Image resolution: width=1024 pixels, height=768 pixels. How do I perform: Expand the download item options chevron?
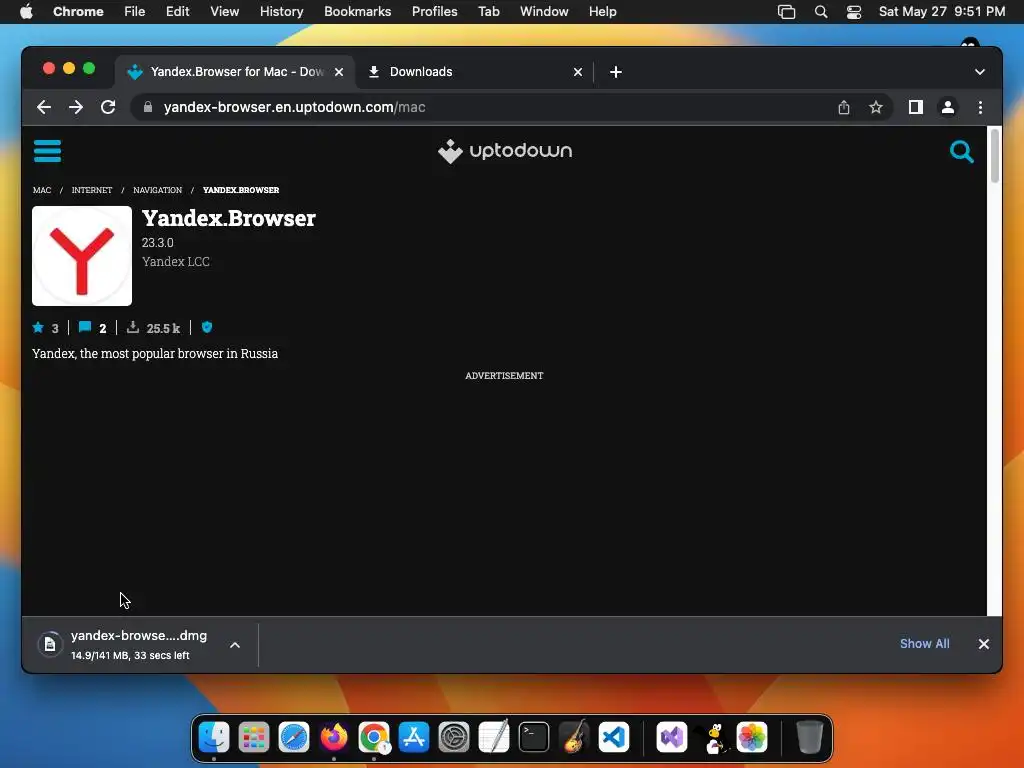tap(235, 645)
